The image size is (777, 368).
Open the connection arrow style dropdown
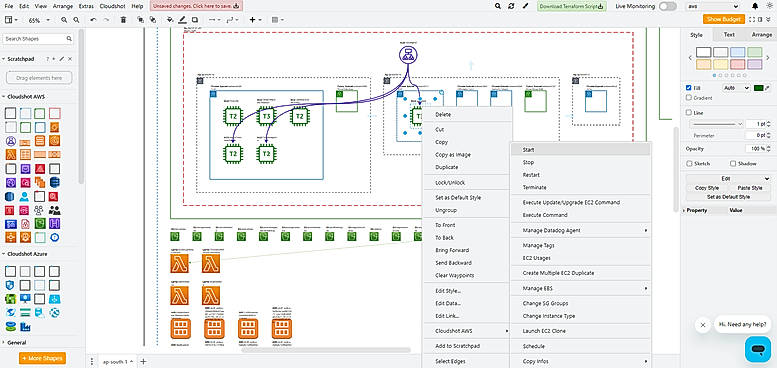tap(214, 20)
